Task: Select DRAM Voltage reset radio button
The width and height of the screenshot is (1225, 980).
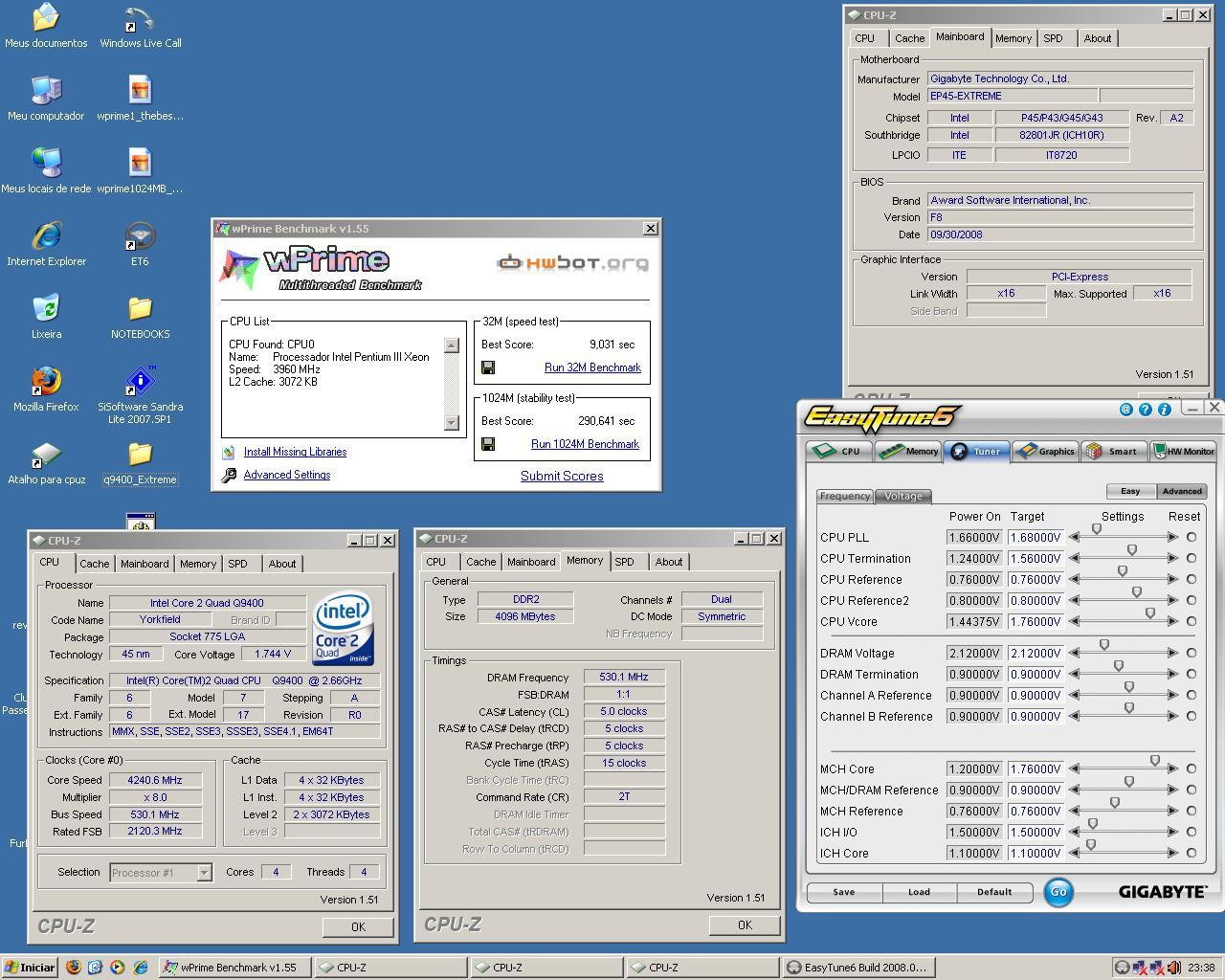Action: [1192, 653]
